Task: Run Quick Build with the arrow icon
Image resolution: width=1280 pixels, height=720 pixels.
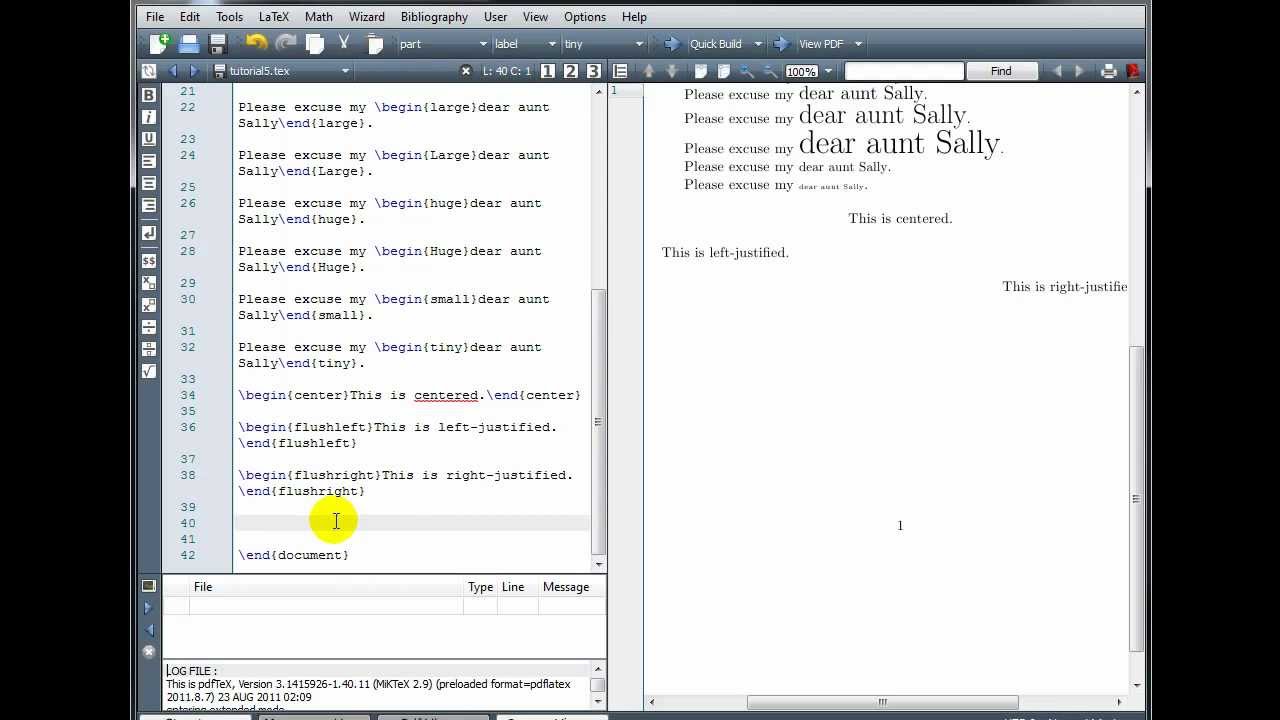Action: [x=672, y=44]
